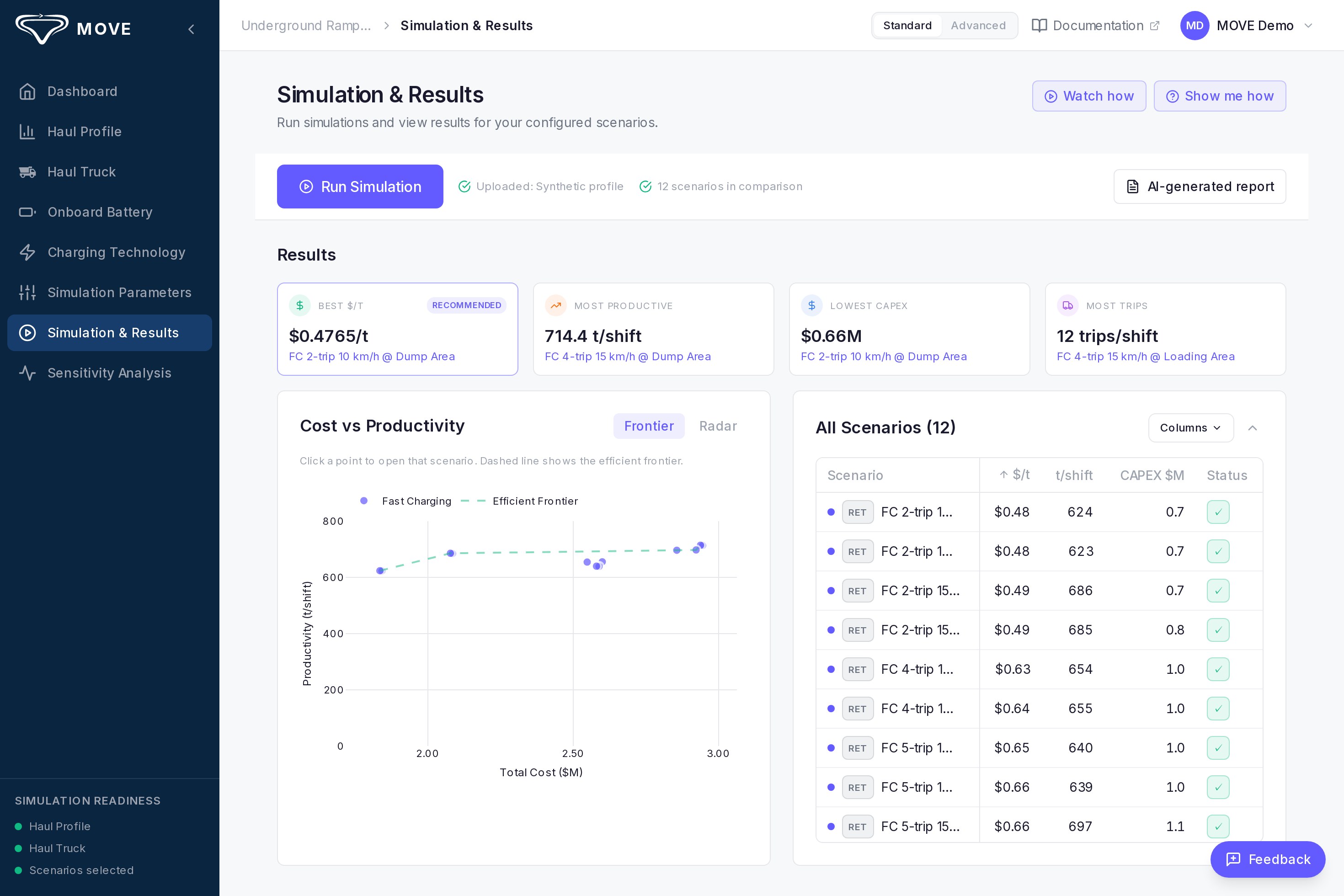1344x896 pixels.
Task: Click the lowest-cost chart point near 624
Action: point(380,571)
